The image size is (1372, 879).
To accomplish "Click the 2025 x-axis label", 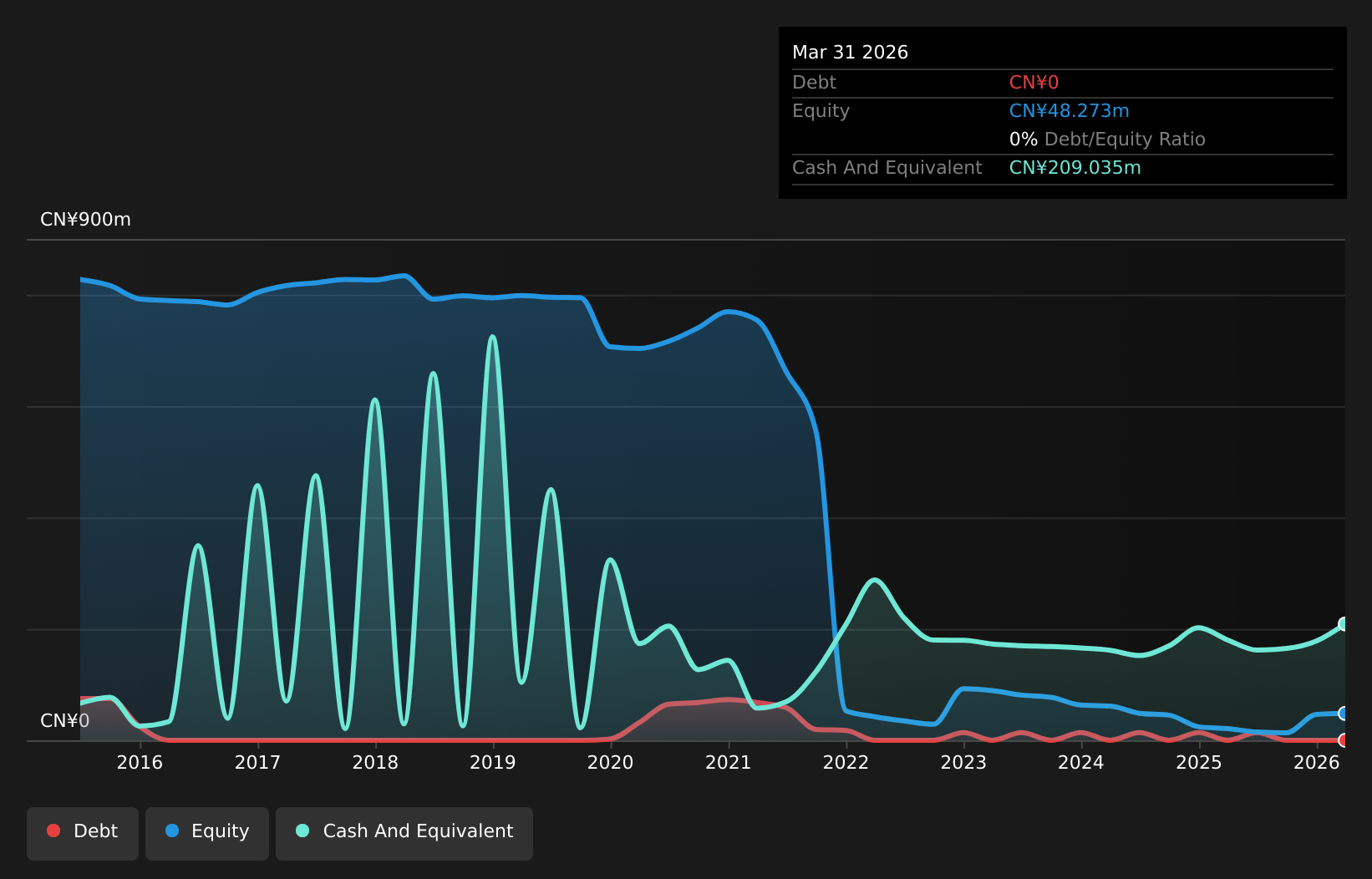I will (x=1199, y=762).
